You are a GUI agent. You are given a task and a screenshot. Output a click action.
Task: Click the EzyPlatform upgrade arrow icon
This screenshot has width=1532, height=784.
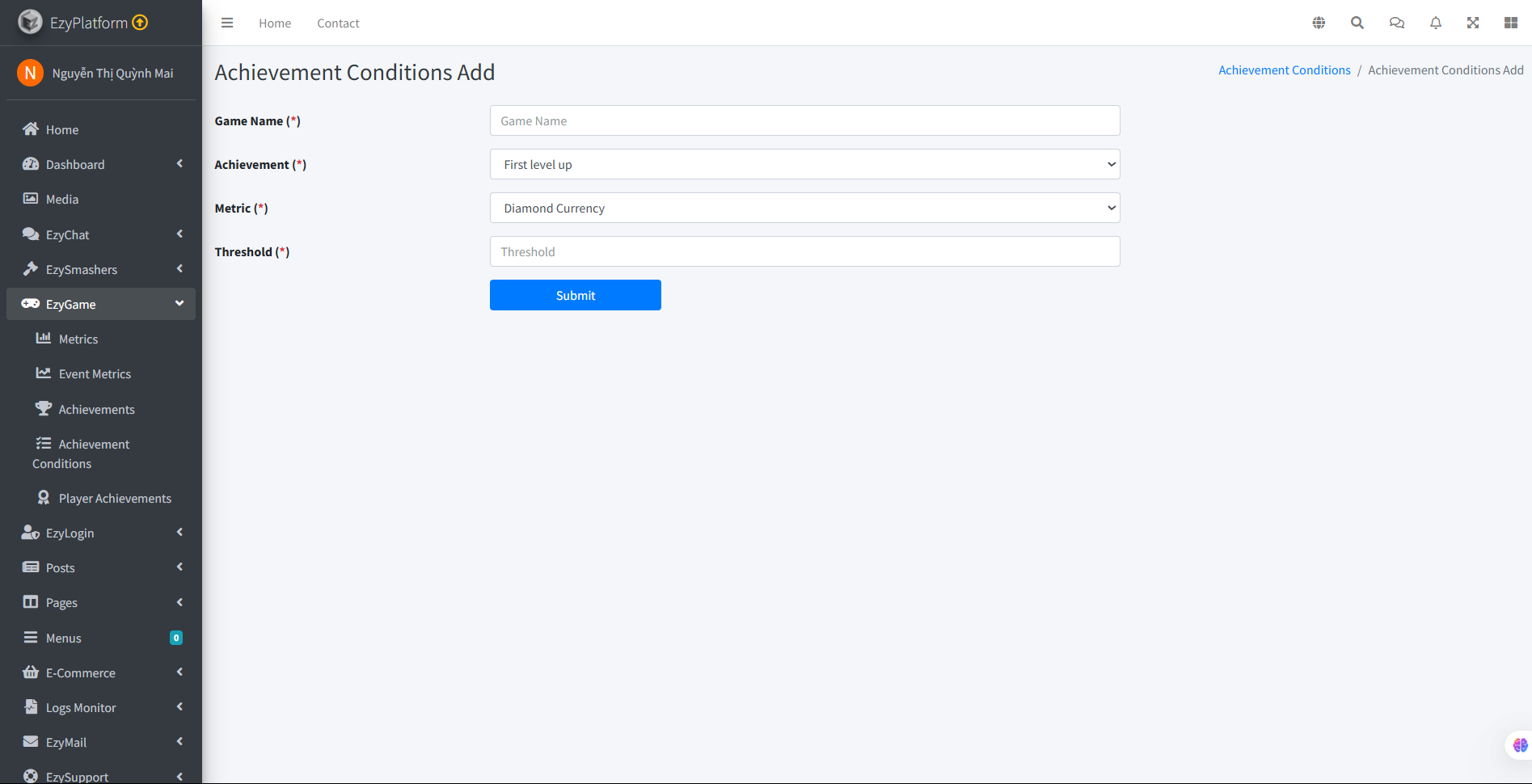click(x=140, y=23)
